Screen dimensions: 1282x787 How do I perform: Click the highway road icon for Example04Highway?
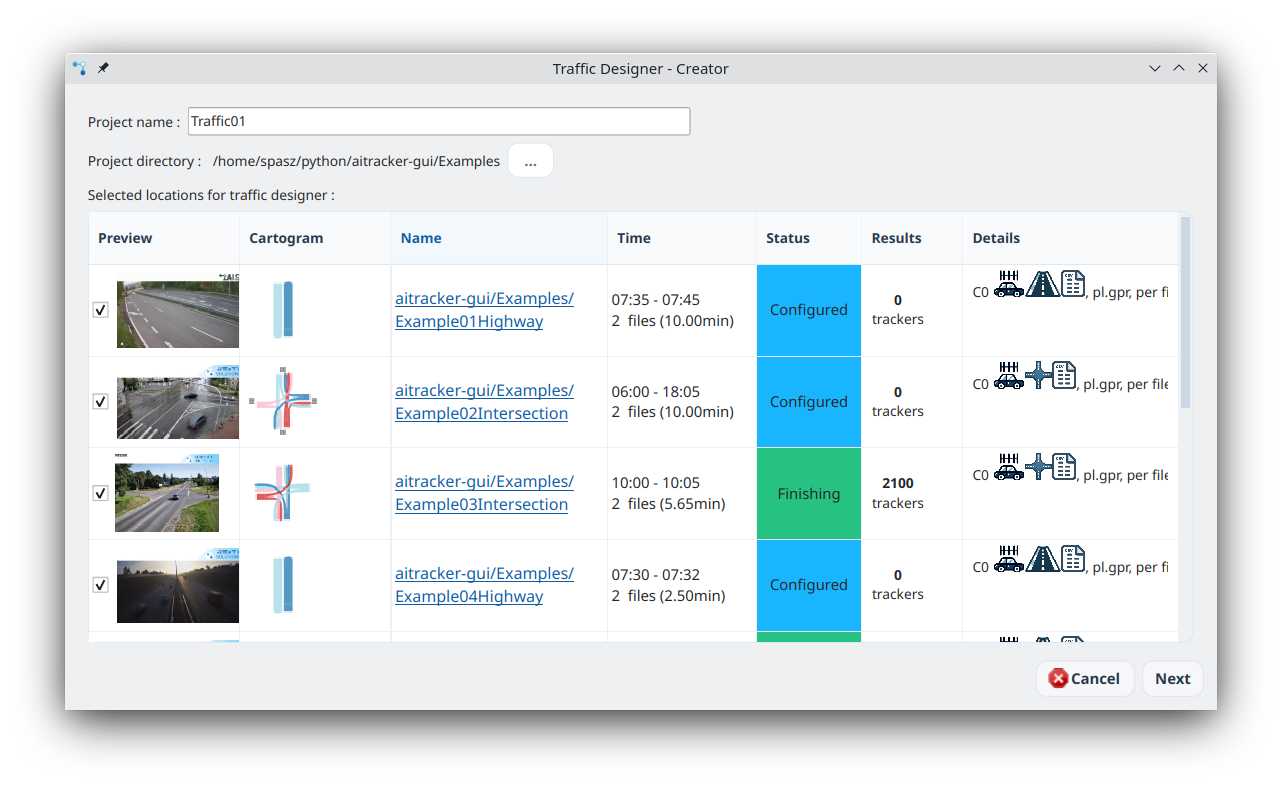click(x=1042, y=558)
